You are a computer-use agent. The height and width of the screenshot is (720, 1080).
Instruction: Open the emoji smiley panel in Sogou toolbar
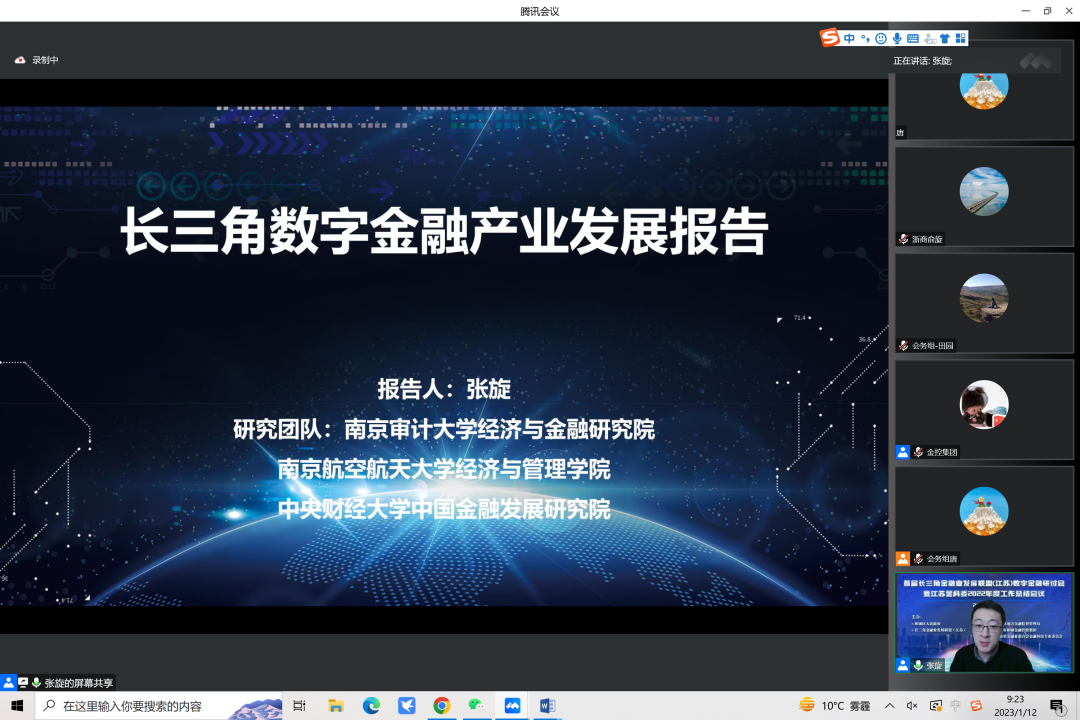(881, 39)
